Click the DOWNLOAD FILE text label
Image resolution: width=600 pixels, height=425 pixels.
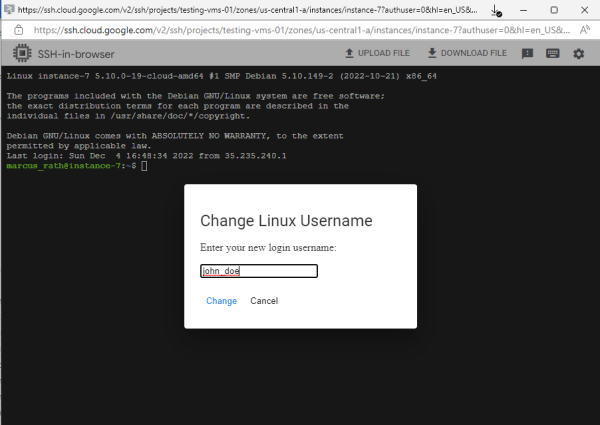point(474,53)
